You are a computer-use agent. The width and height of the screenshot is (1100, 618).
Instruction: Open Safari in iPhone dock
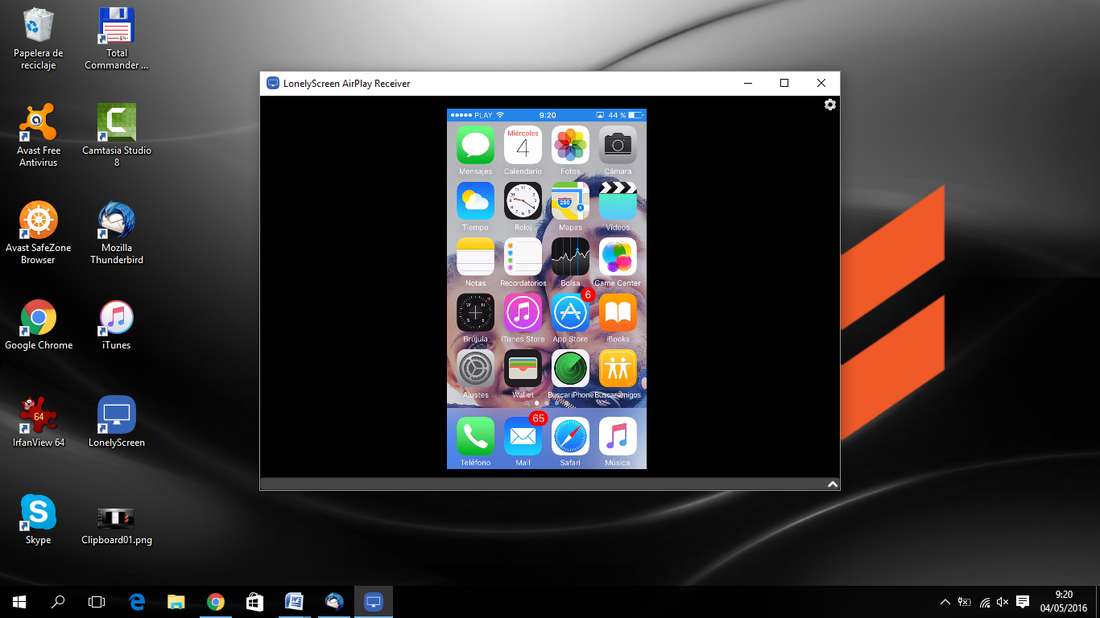click(570, 436)
